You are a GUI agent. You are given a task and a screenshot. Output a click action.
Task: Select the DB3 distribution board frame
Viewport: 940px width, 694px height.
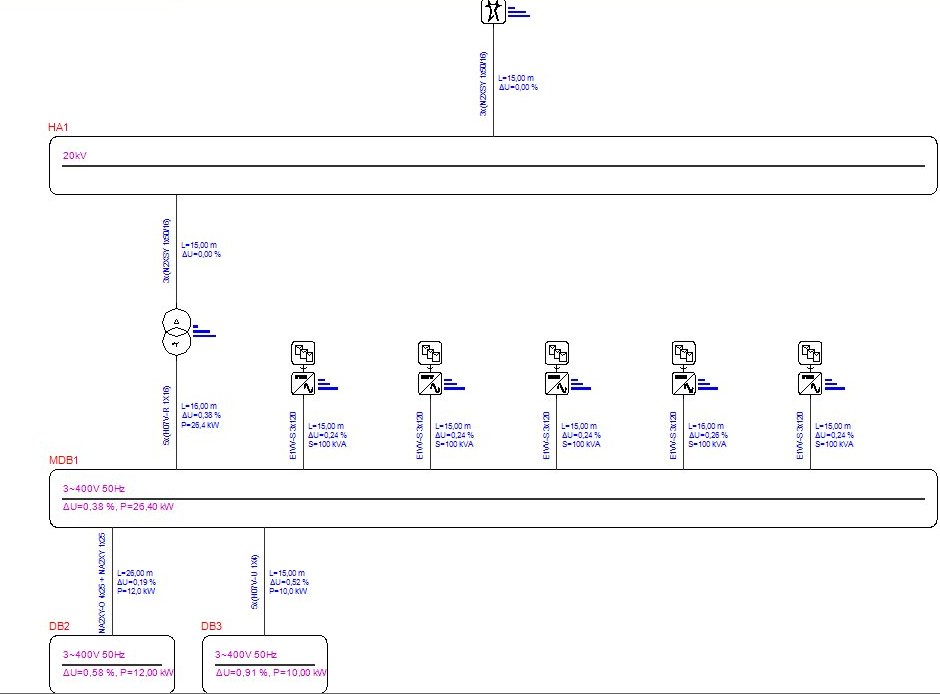[x=263, y=663]
